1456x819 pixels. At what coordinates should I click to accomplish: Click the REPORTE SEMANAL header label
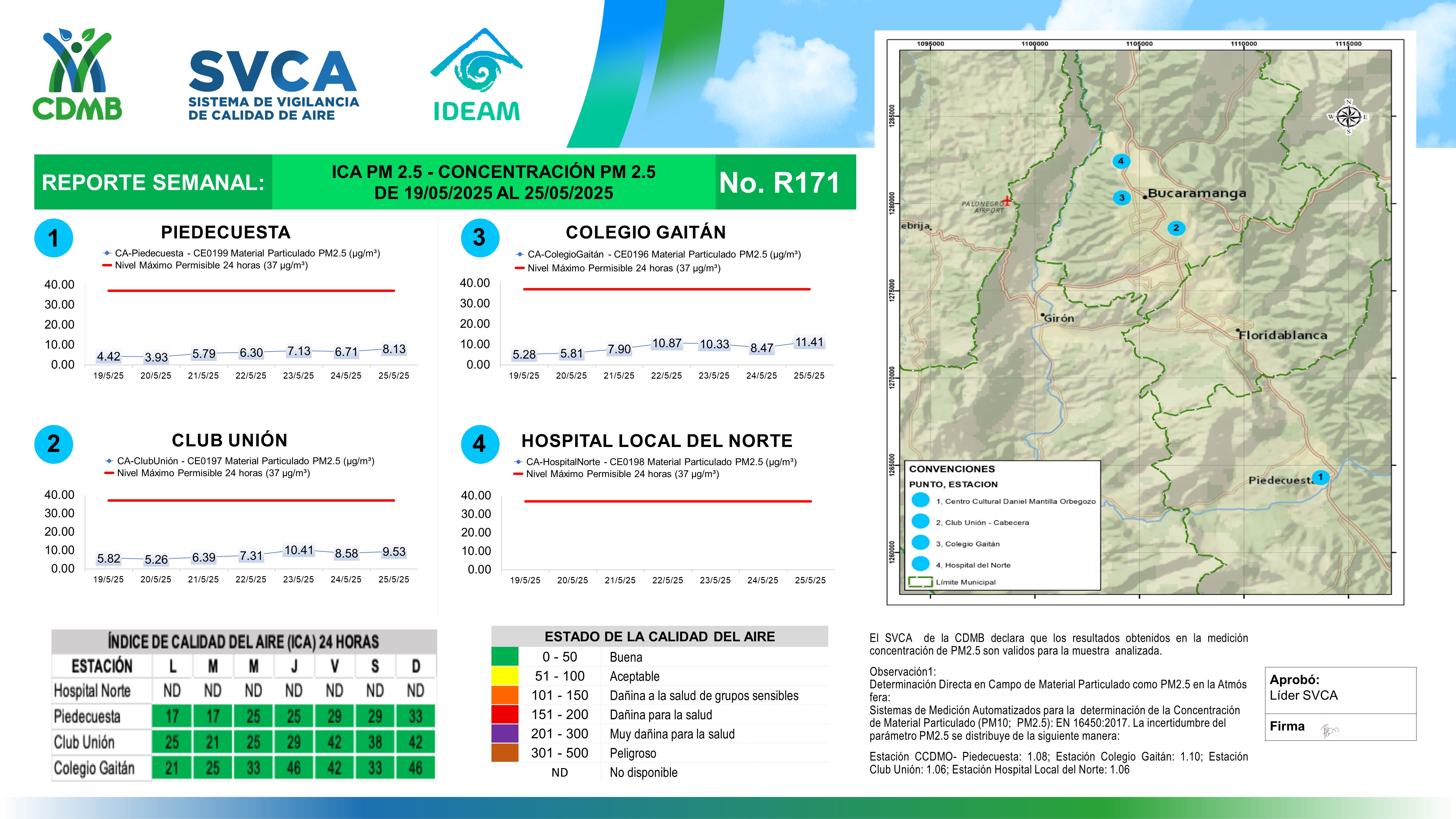[x=153, y=183]
